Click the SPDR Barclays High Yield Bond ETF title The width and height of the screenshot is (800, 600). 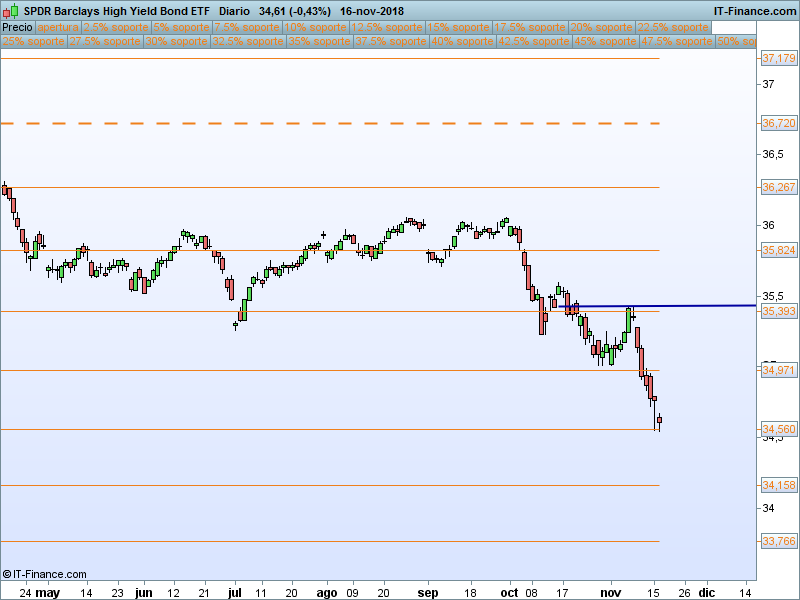coord(117,11)
